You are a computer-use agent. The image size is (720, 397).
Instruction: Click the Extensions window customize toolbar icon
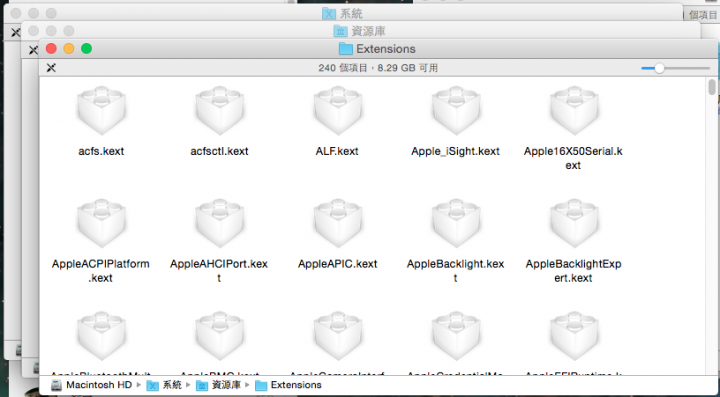pos(51,68)
